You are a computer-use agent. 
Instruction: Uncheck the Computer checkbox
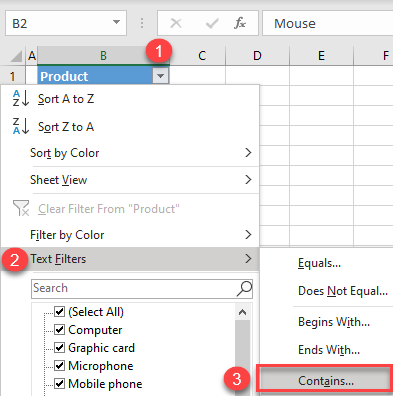pyautogui.click(x=59, y=330)
